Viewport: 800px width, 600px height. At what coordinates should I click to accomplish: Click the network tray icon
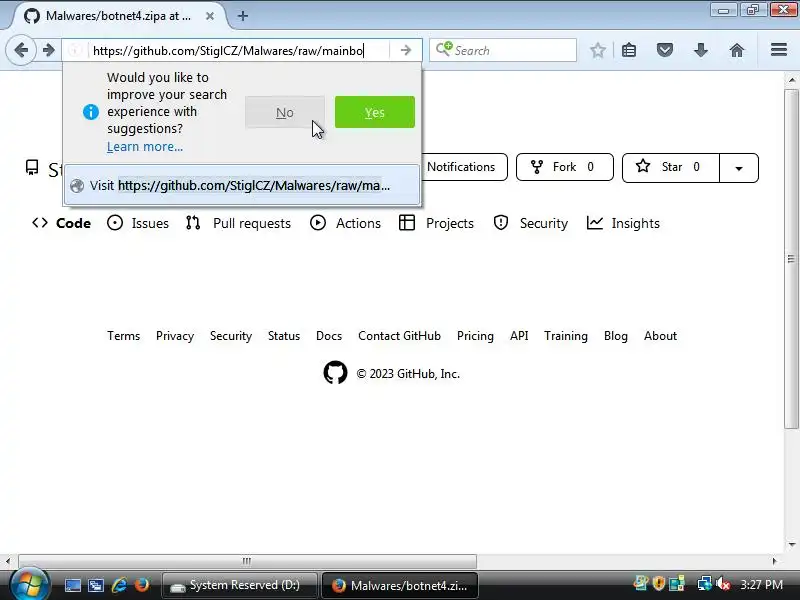[x=705, y=584]
